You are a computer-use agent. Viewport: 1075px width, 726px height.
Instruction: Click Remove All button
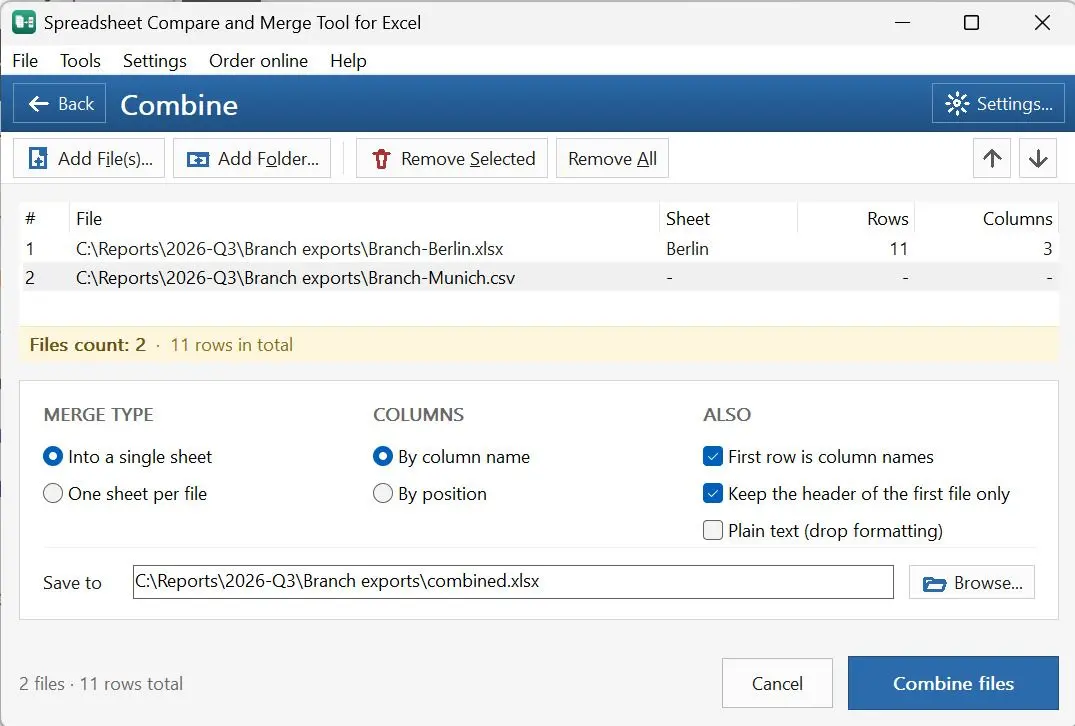[x=612, y=158]
